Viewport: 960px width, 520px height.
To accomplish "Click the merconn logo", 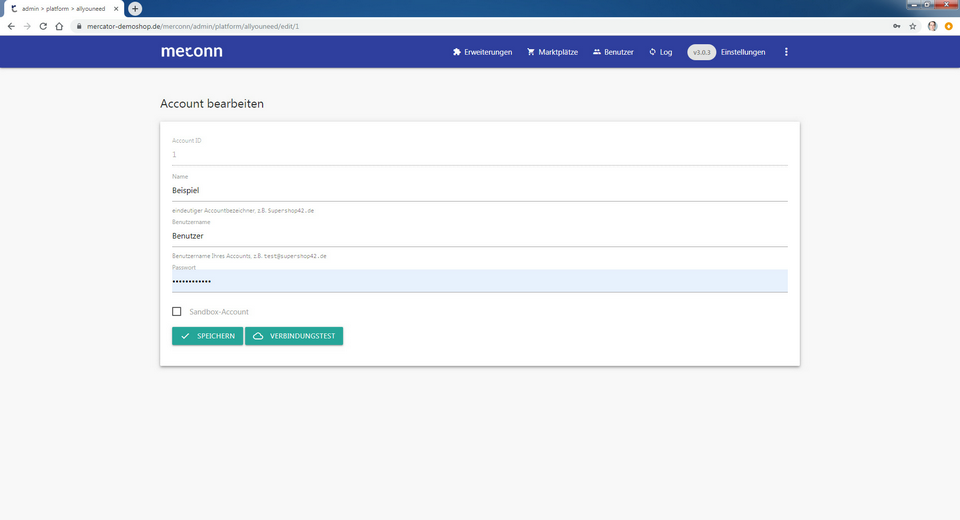I will (192, 51).
